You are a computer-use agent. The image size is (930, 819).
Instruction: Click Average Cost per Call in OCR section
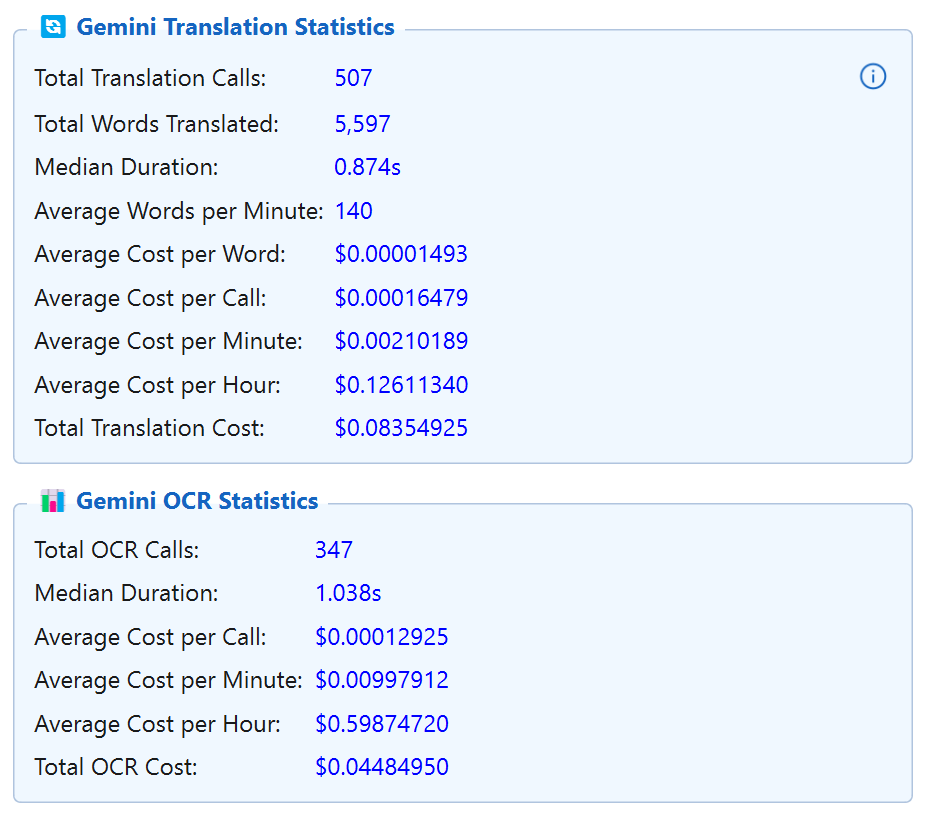tap(151, 638)
